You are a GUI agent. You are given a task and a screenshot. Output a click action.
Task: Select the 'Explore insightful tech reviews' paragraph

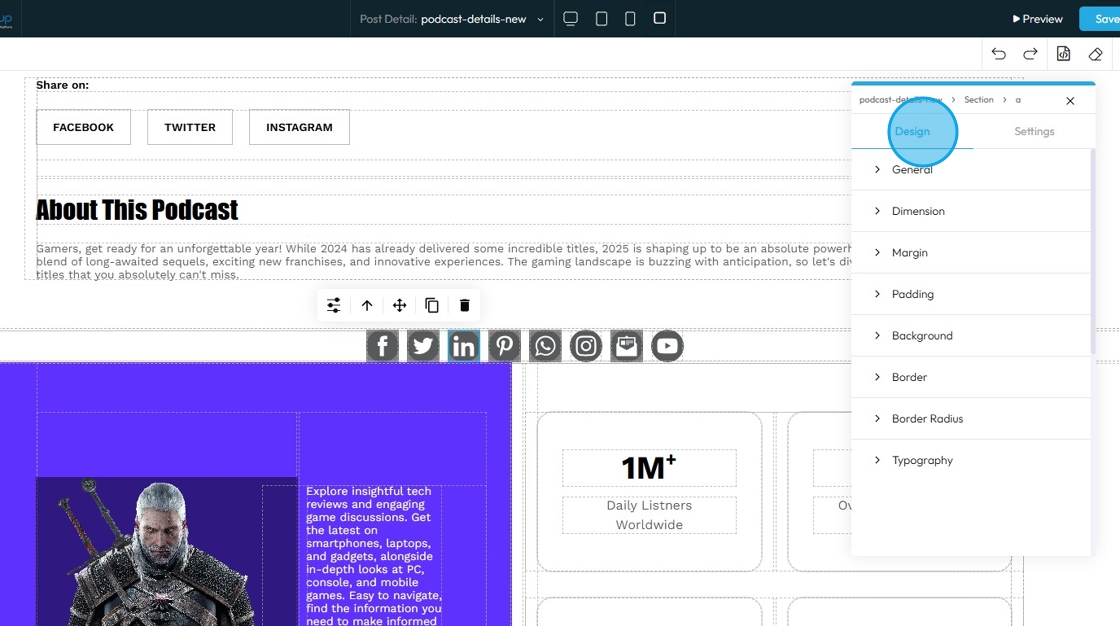(x=374, y=555)
